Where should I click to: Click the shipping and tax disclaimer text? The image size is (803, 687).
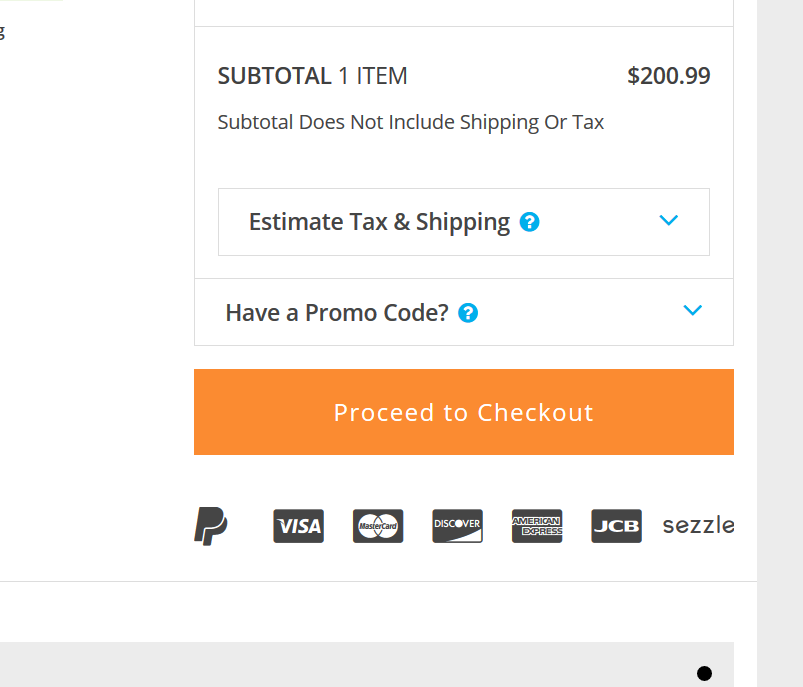[411, 122]
